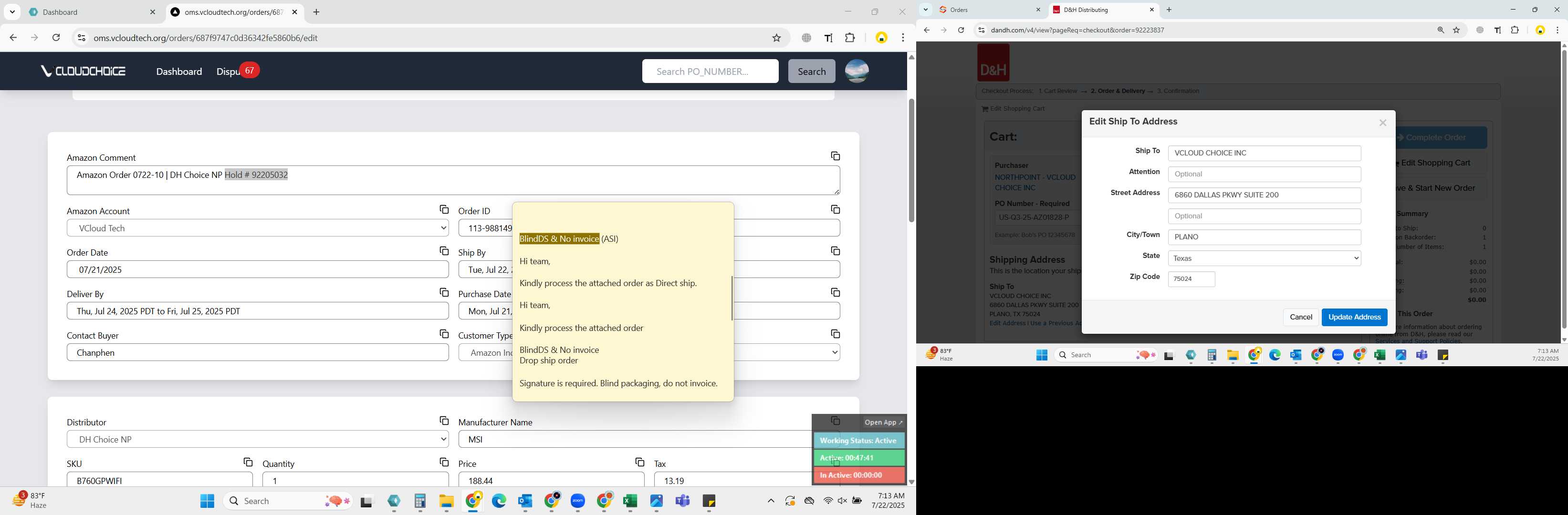The image size is (1568, 515).
Task: Reload the D&H checkout page
Action: point(961,30)
